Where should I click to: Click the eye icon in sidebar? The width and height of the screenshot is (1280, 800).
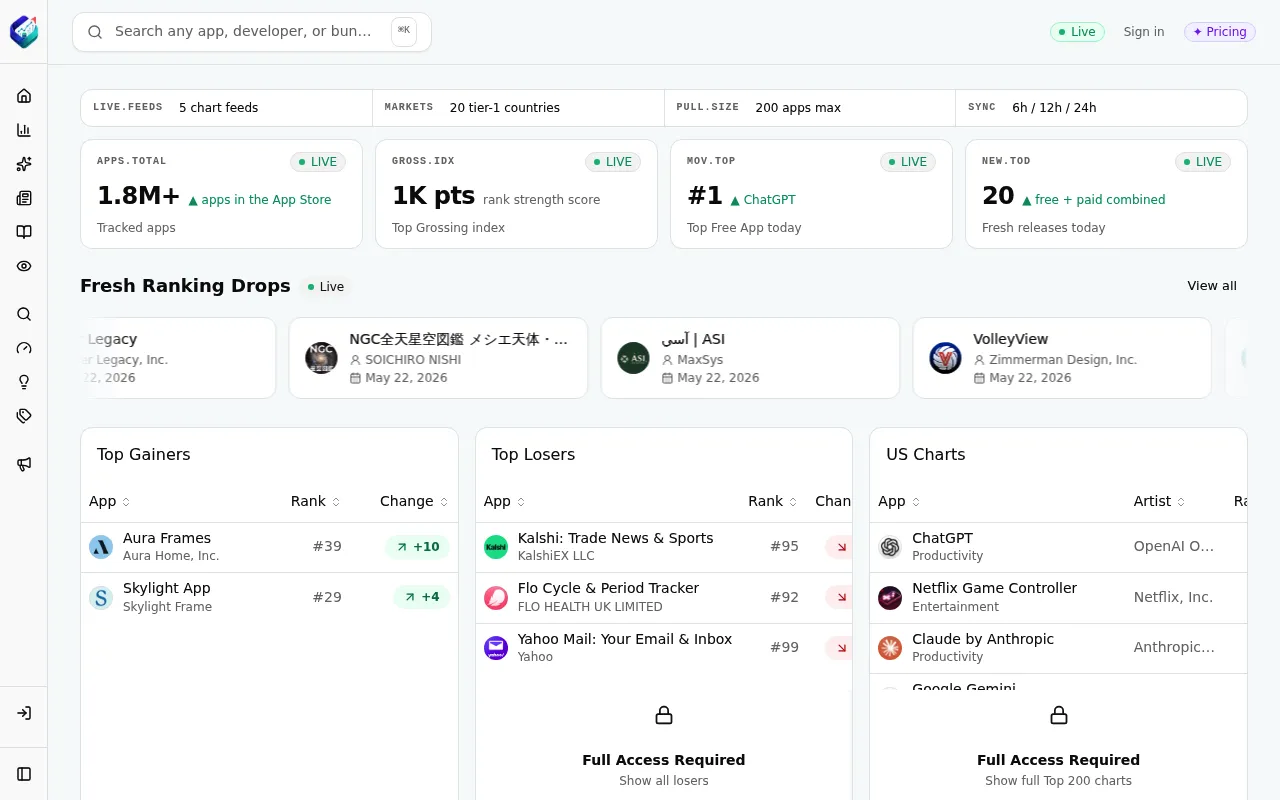(x=24, y=266)
